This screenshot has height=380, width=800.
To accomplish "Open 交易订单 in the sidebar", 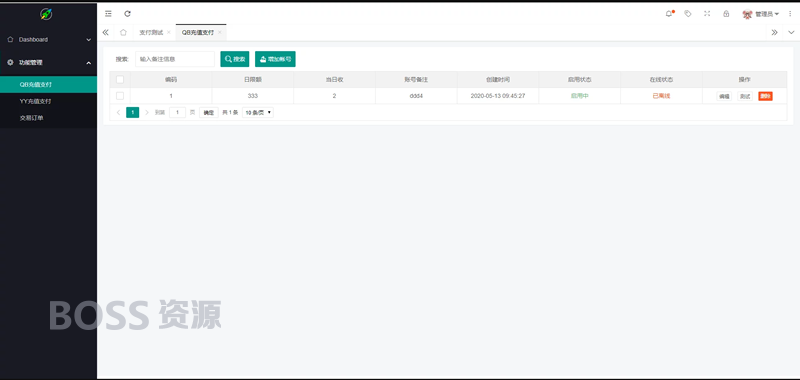I will (x=48, y=118).
